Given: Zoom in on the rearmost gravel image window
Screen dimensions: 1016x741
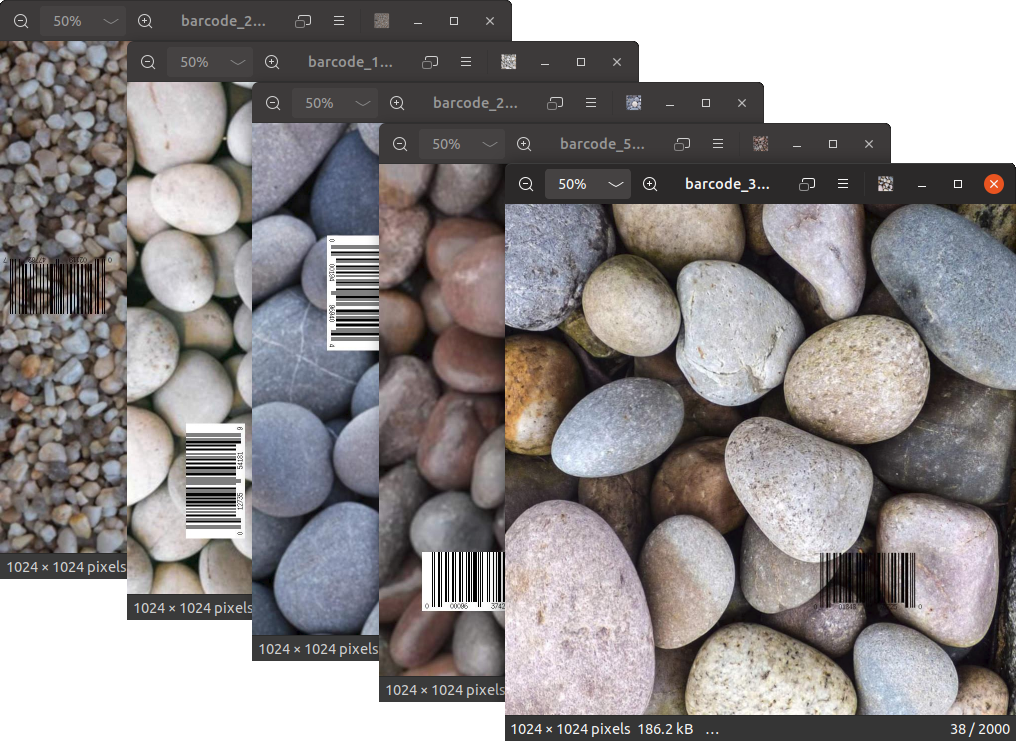Looking at the screenshot, I should pyautogui.click(x=145, y=21).
